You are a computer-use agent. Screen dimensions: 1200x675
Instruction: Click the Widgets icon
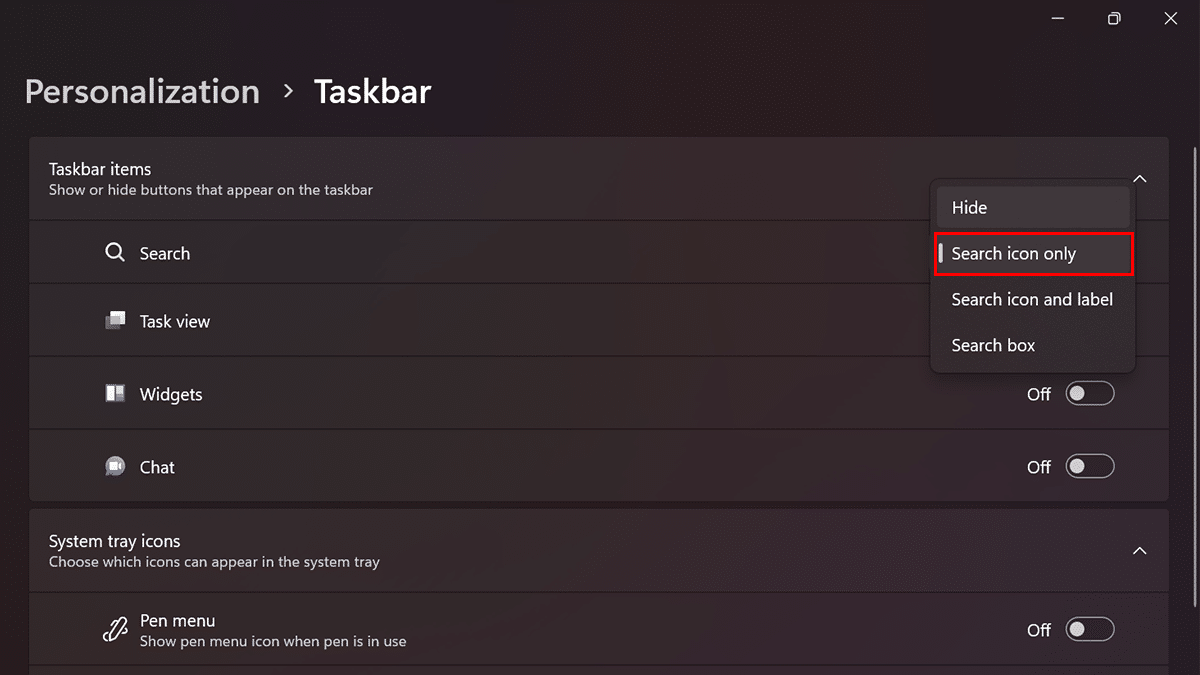pos(115,394)
